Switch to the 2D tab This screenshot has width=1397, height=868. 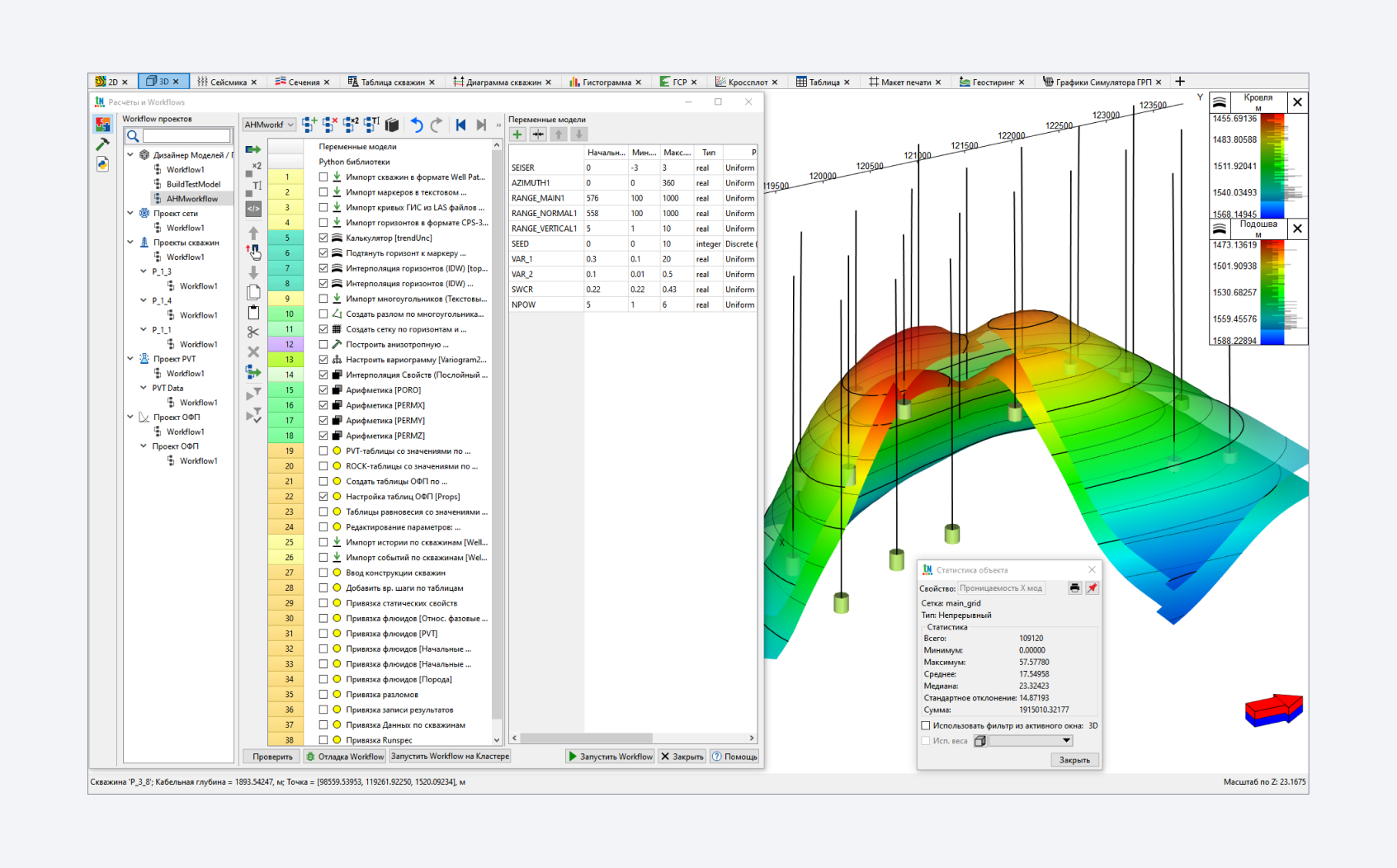(112, 82)
